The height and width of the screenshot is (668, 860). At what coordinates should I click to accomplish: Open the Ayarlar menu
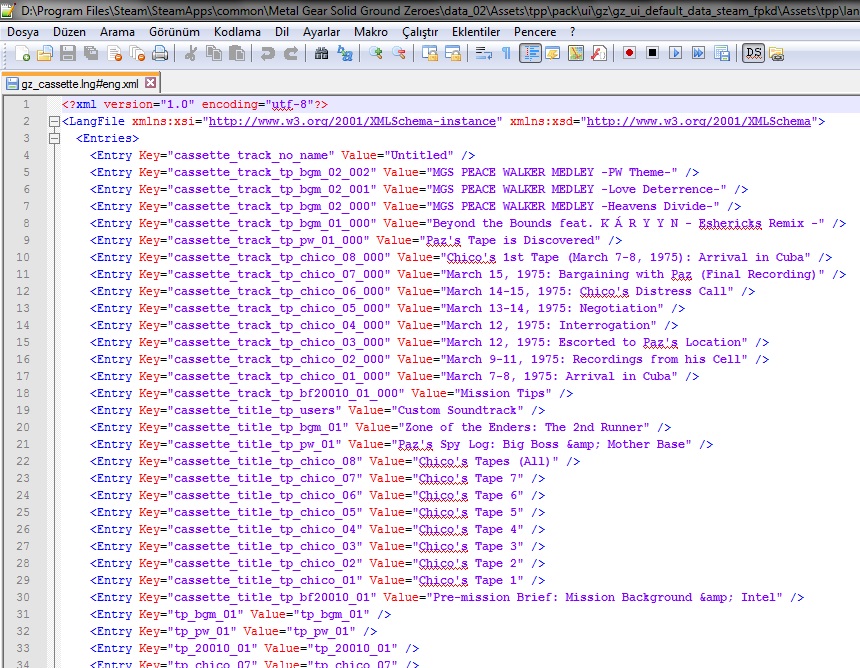point(321,32)
